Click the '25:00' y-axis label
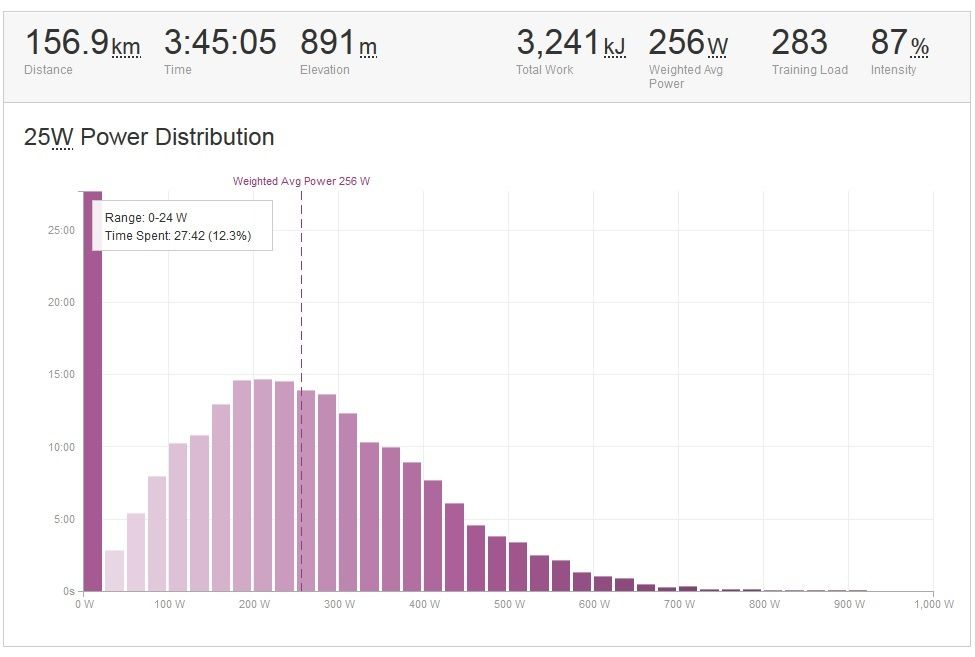 pyautogui.click(x=62, y=230)
